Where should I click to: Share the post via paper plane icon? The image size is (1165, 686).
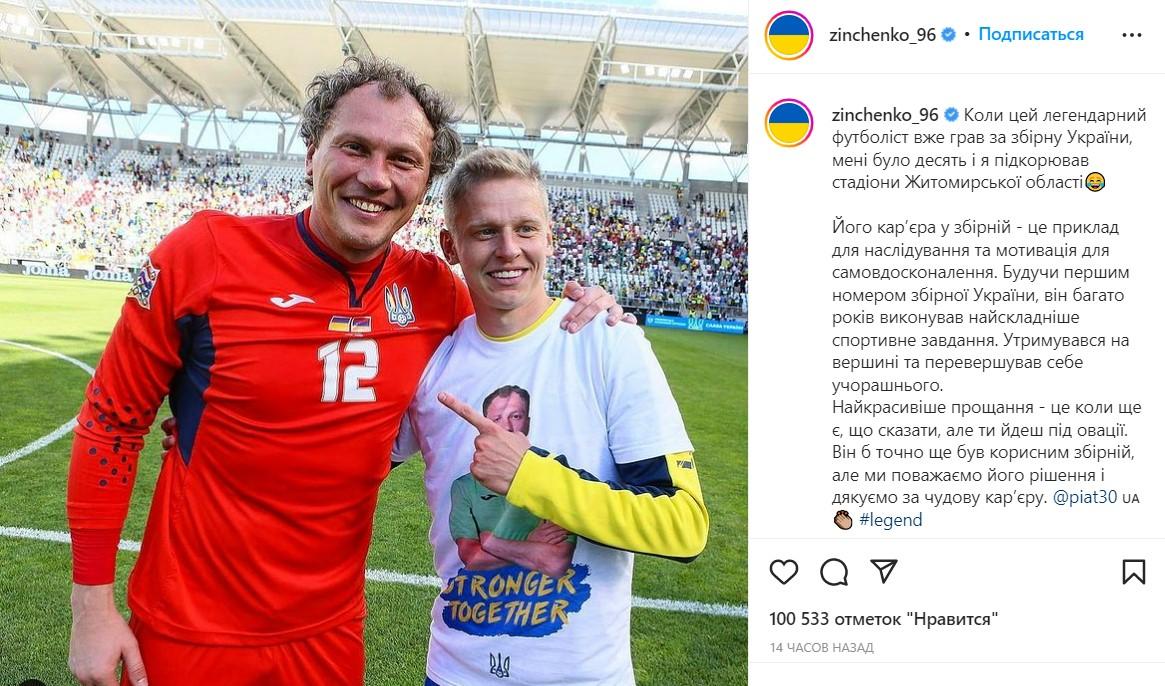point(883,571)
